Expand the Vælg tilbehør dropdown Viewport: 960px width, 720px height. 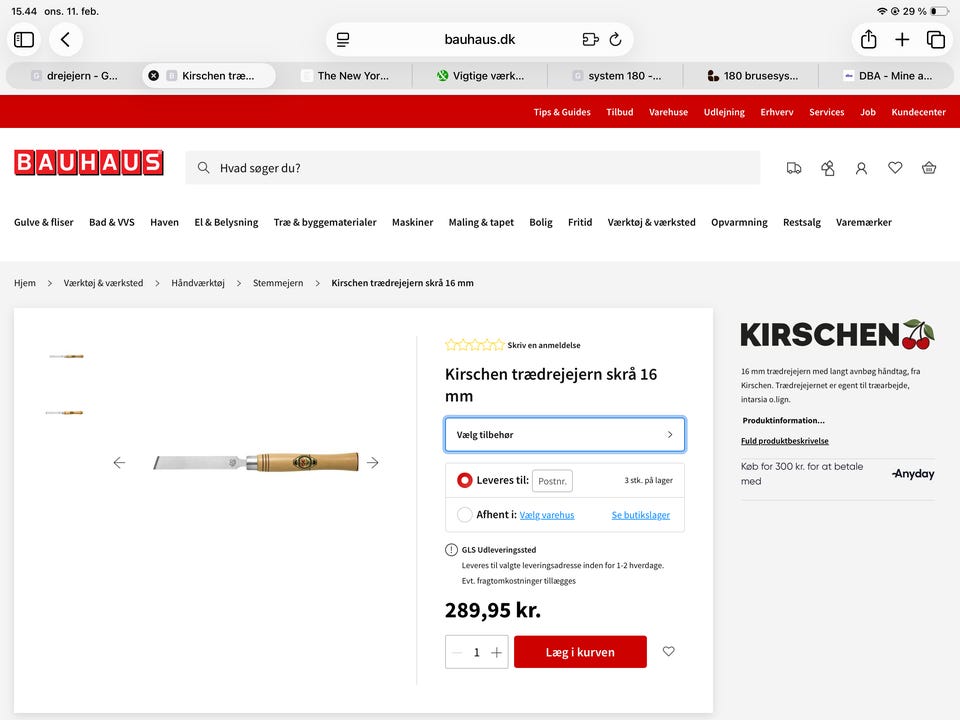pyautogui.click(x=564, y=435)
